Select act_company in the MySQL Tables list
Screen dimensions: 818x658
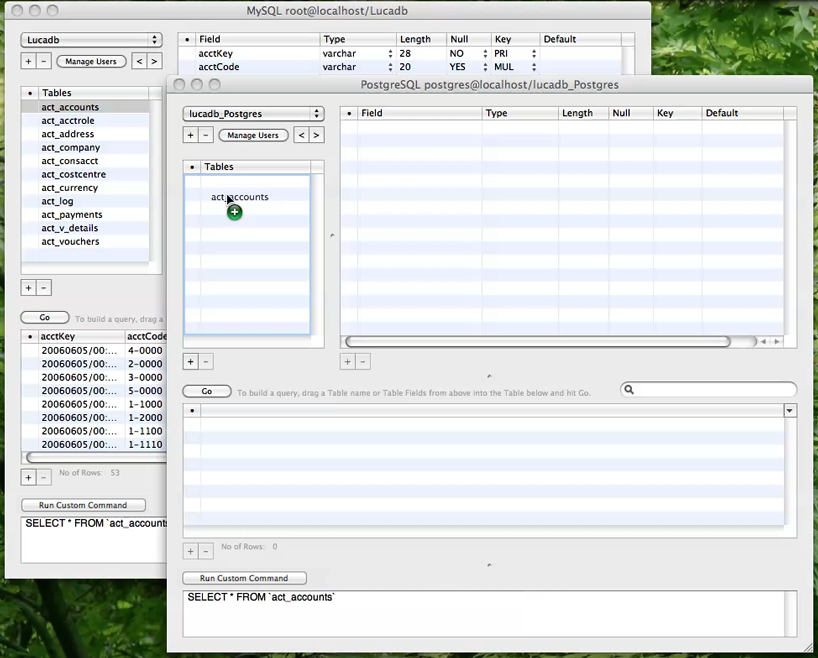pos(70,147)
